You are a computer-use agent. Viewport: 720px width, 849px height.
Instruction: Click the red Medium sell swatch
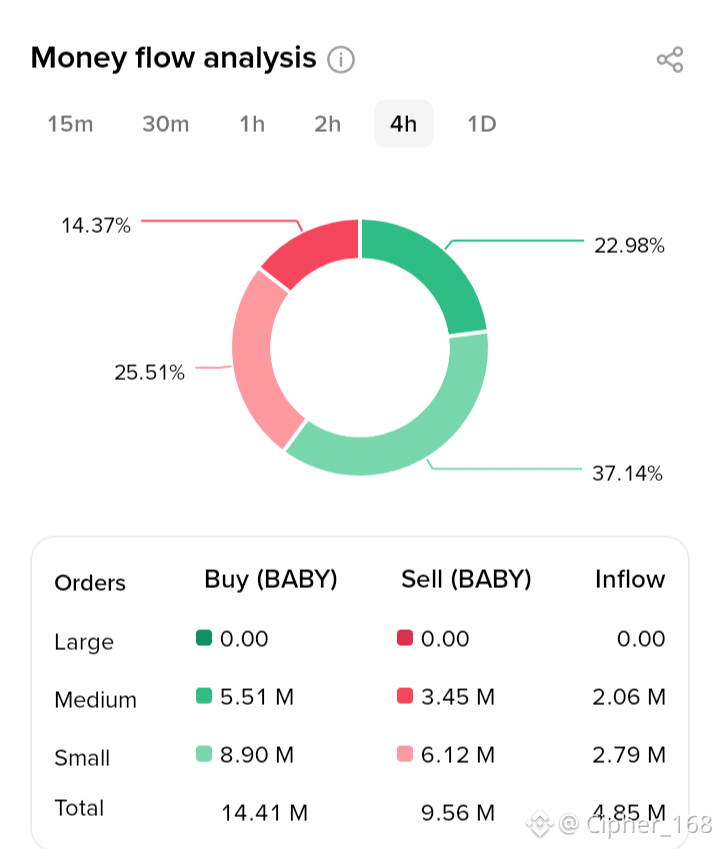(x=405, y=696)
